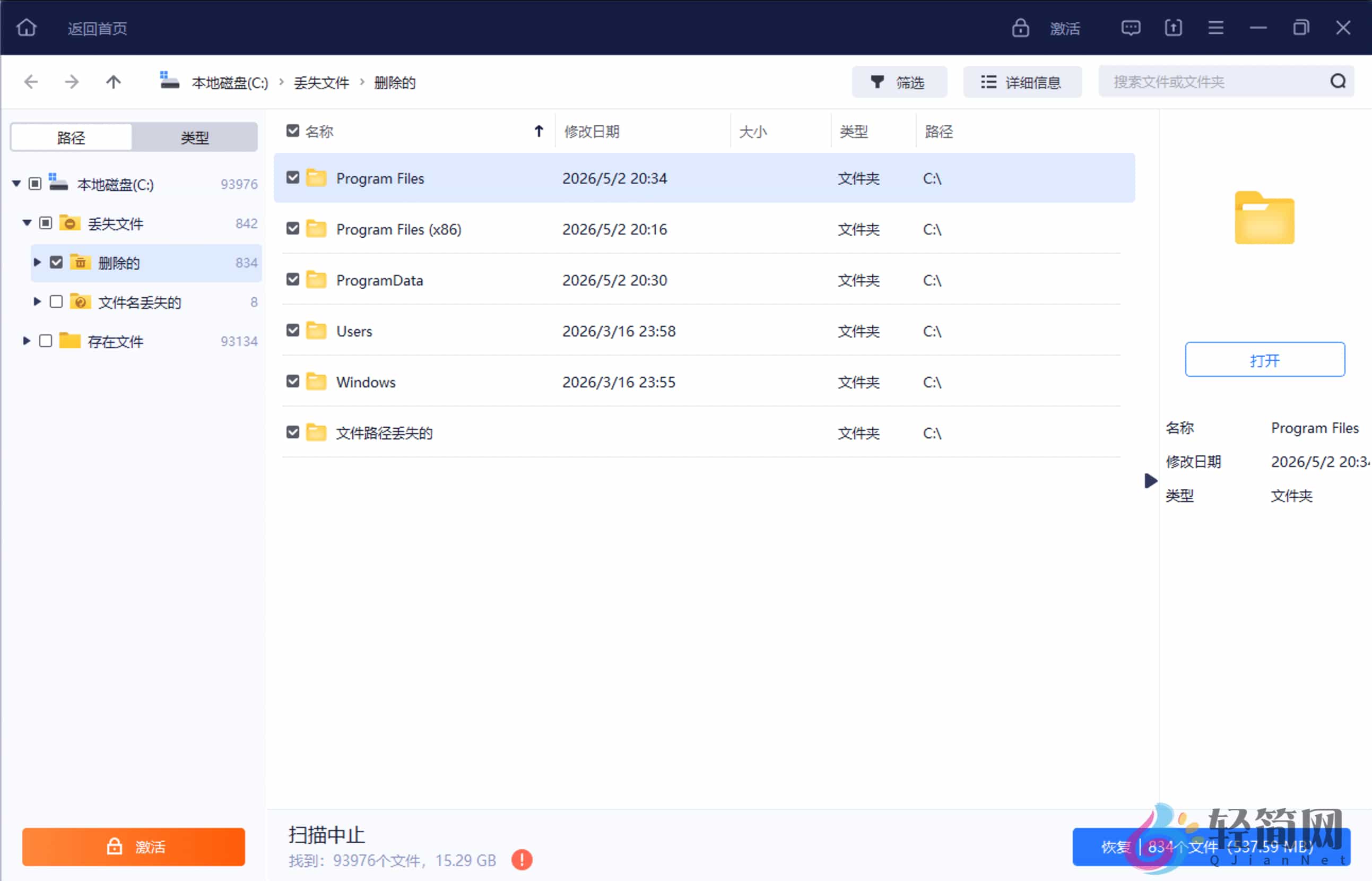Click the 文件路径丢失的 folder icon

pyautogui.click(x=316, y=433)
